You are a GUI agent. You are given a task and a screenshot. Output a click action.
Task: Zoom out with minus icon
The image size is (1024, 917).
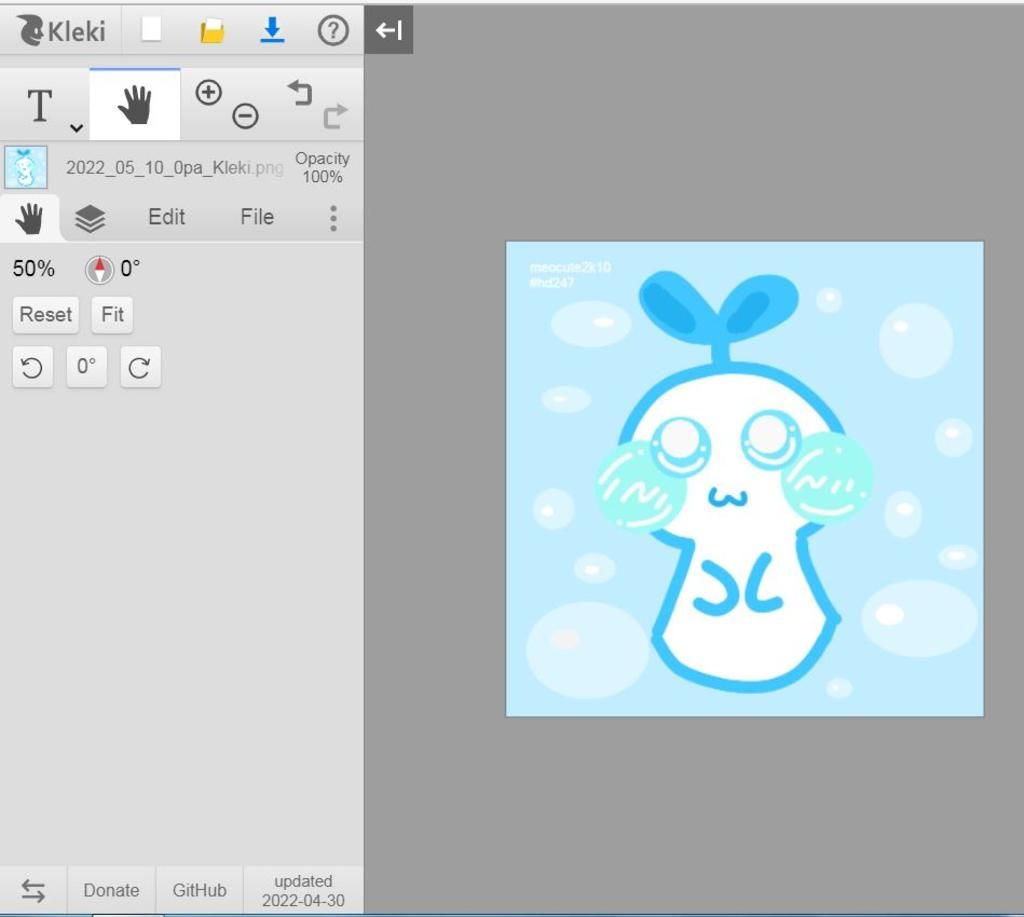(x=245, y=116)
